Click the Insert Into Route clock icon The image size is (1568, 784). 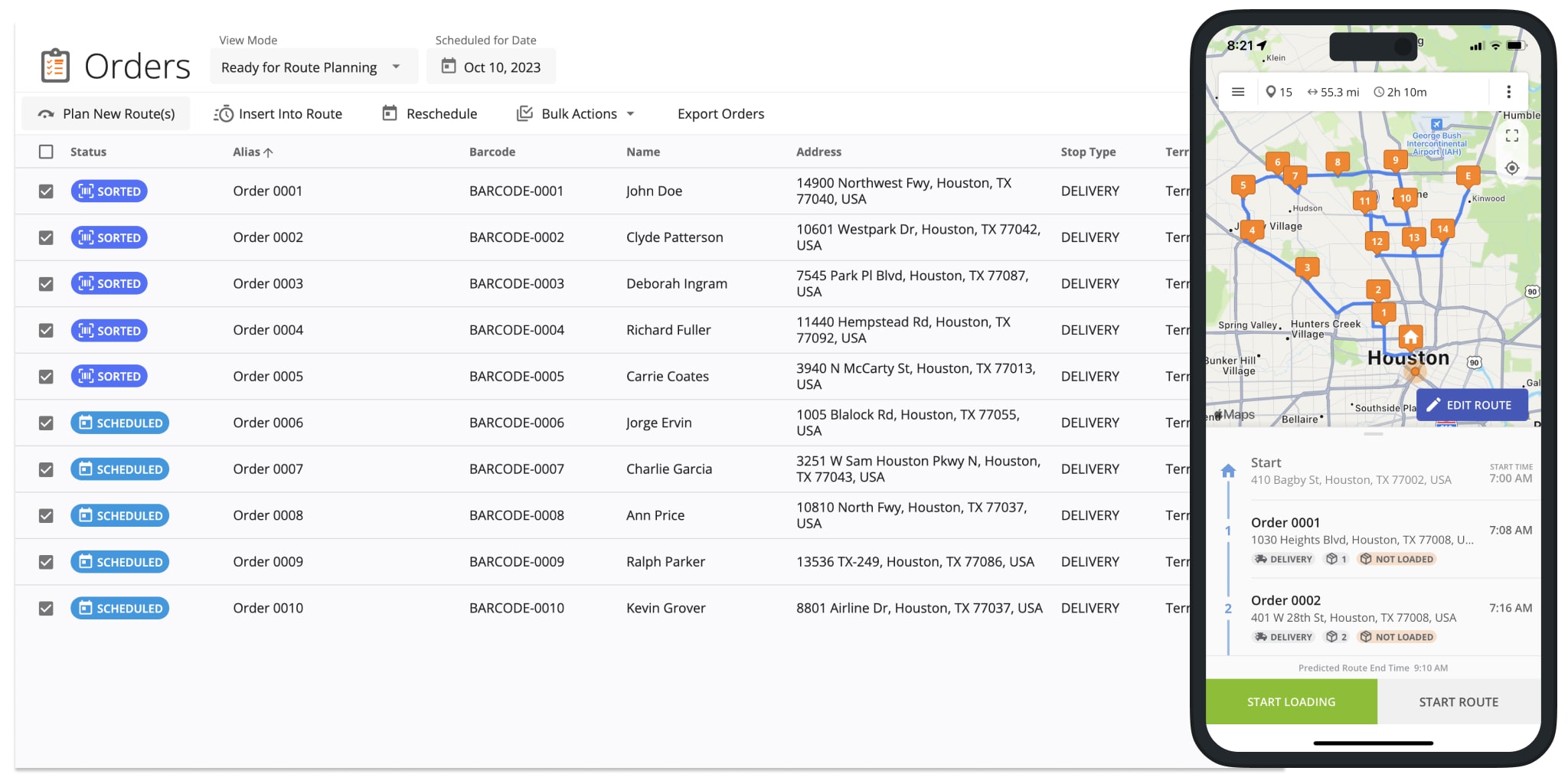(224, 114)
